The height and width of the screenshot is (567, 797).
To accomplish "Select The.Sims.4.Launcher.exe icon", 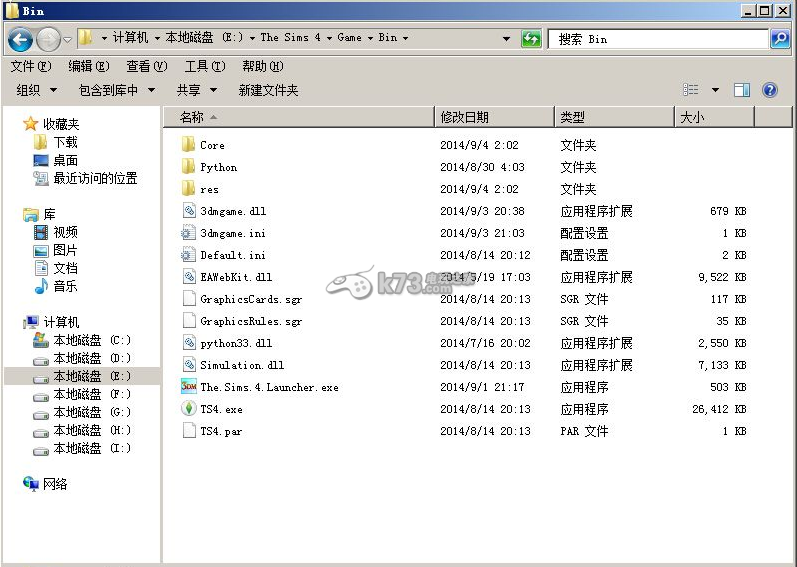I will [x=189, y=387].
